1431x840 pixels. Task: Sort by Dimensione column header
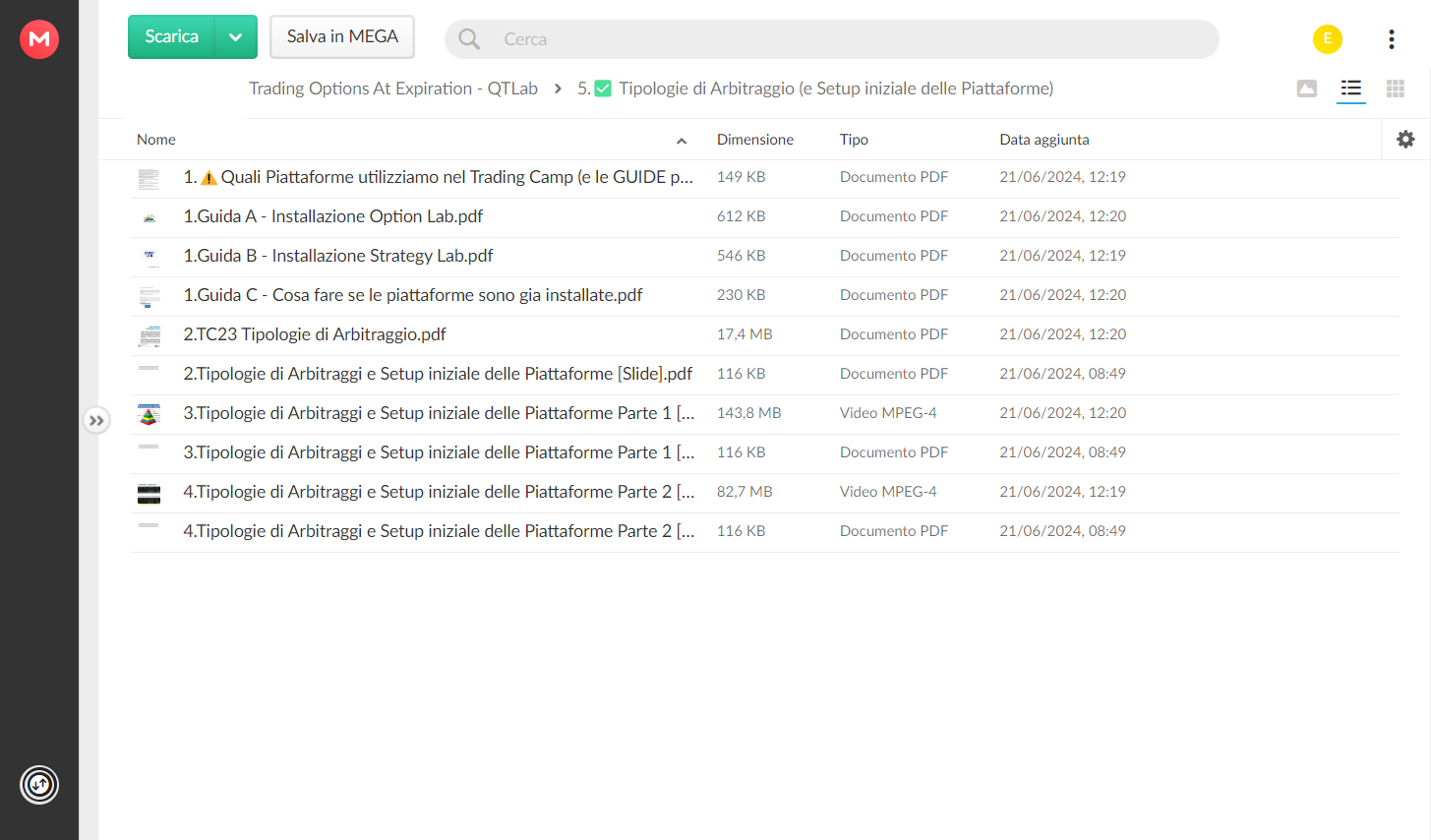point(755,140)
